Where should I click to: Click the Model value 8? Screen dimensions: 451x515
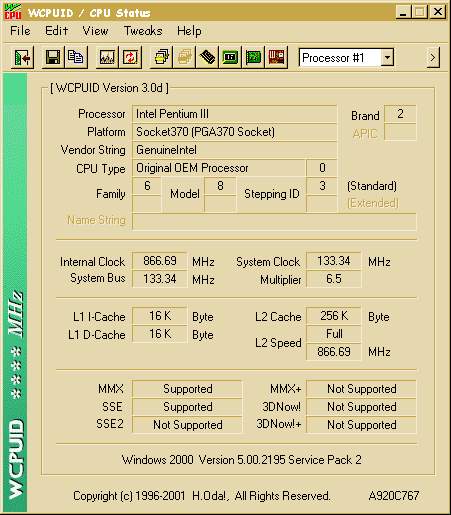pos(220,186)
